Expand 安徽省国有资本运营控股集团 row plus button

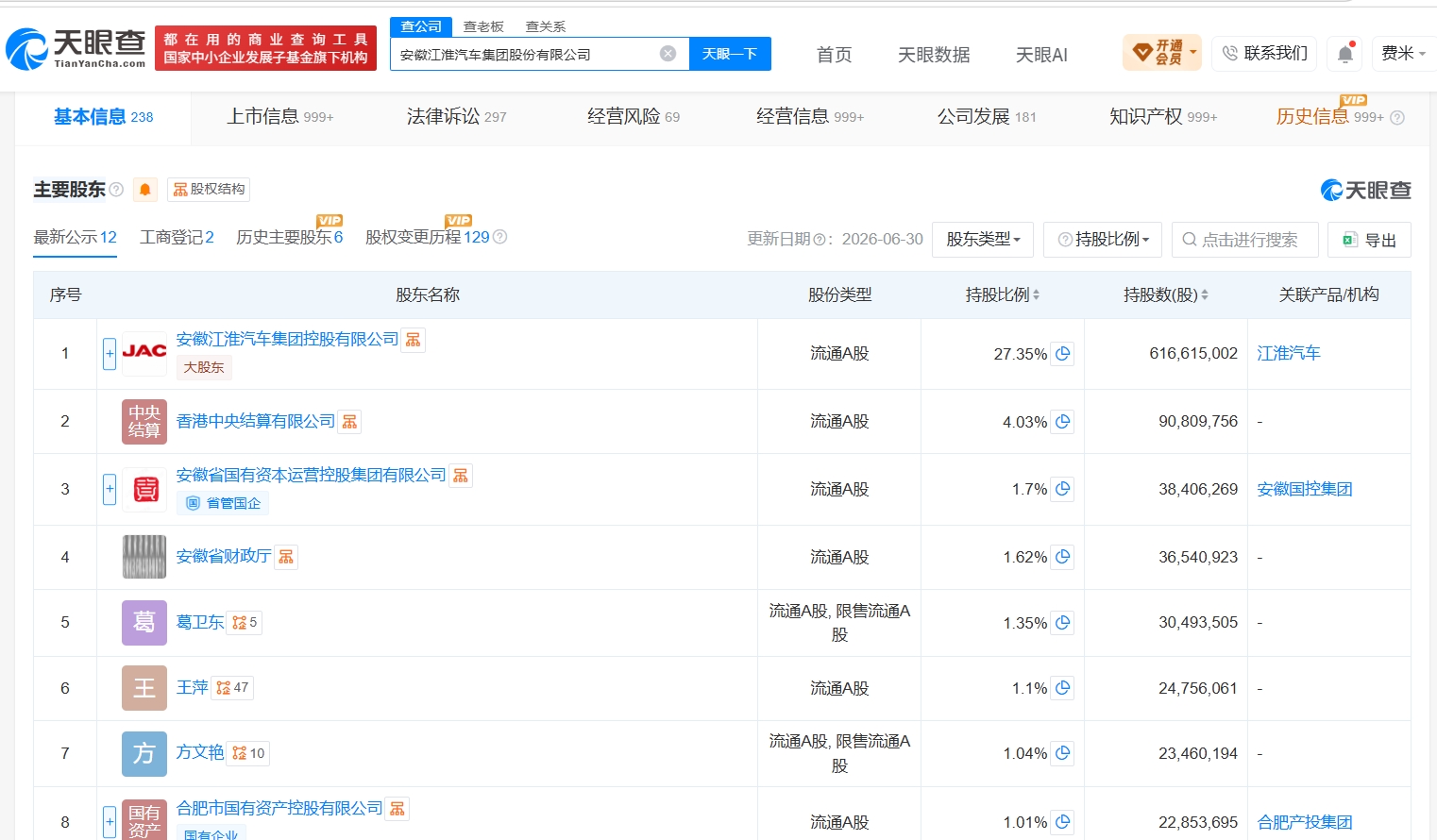click(110, 489)
